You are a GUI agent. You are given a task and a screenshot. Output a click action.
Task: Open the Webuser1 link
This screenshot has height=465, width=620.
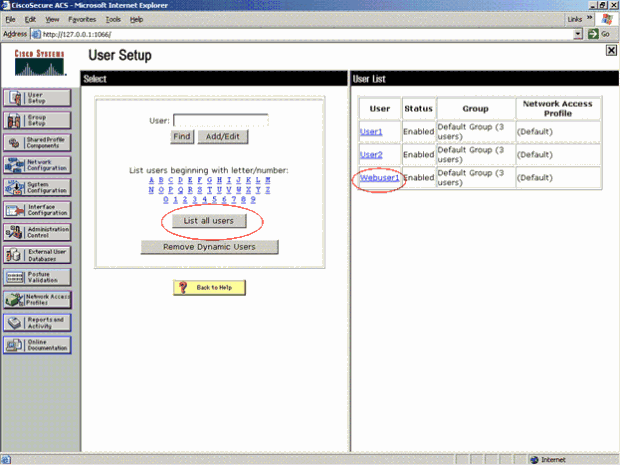point(379,178)
